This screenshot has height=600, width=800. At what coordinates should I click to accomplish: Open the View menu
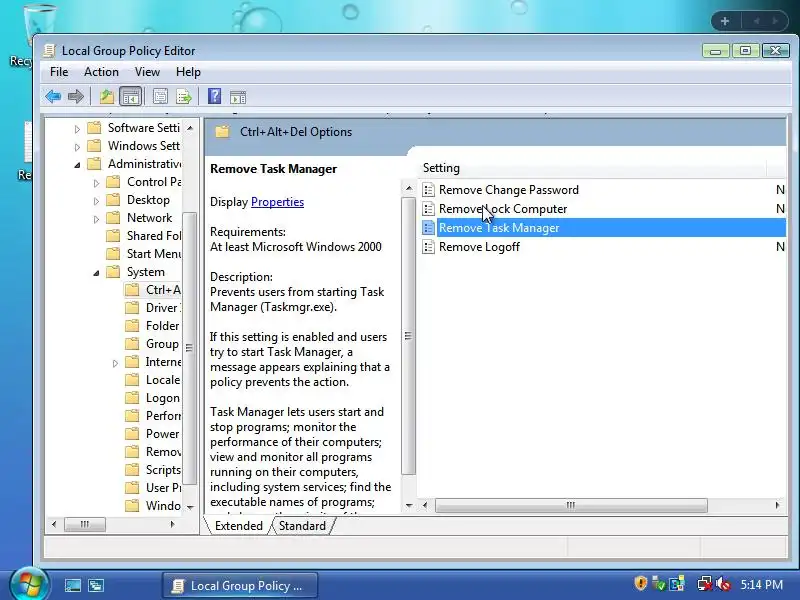pyautogui.click(x=147, y=72)
